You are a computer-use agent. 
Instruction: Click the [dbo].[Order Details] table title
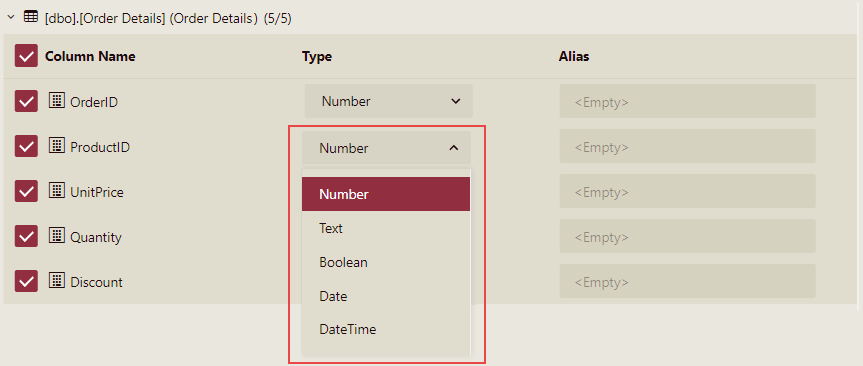tap(168, 19)
